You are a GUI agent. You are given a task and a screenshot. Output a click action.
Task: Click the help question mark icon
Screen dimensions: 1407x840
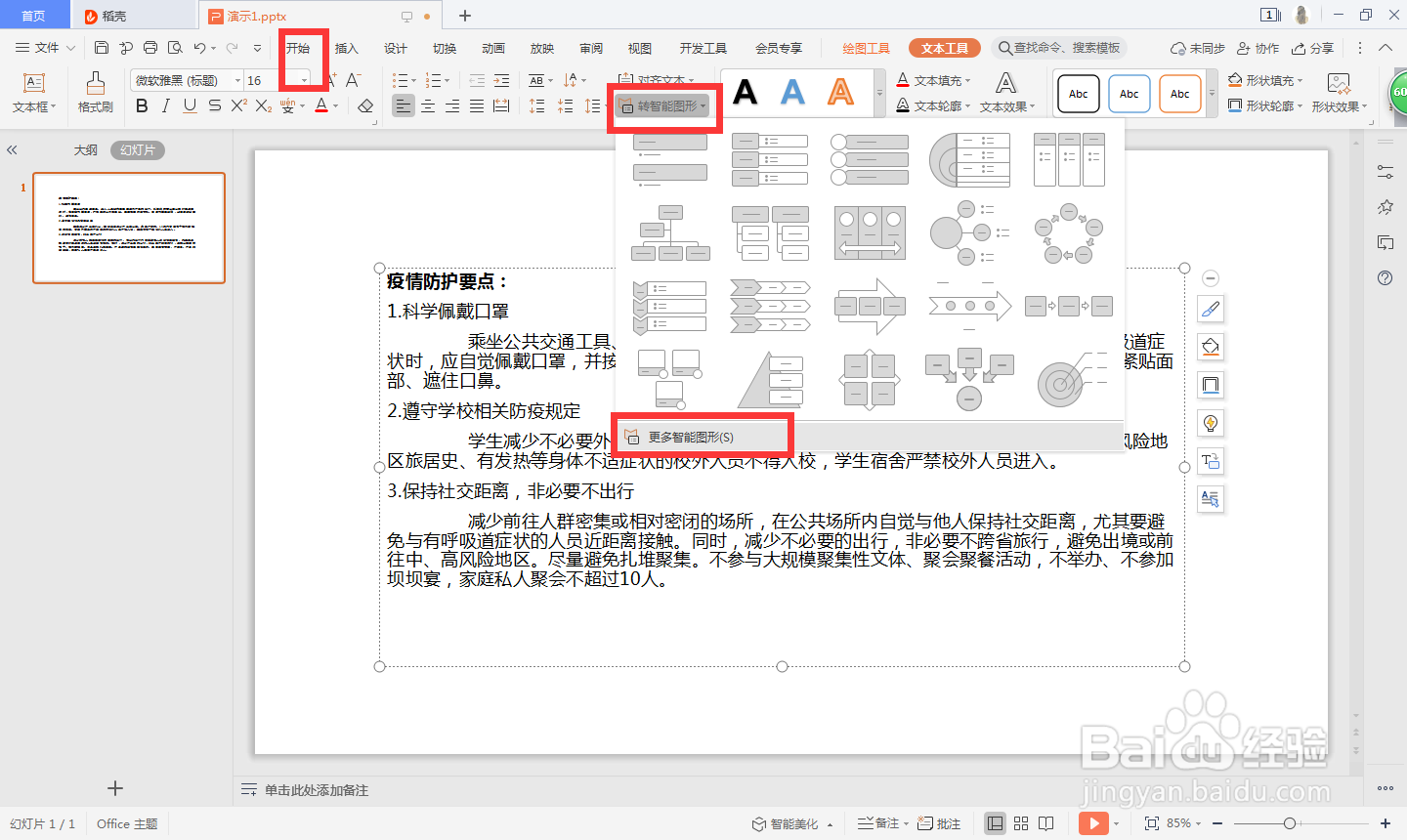click(x=1386, y=278)
